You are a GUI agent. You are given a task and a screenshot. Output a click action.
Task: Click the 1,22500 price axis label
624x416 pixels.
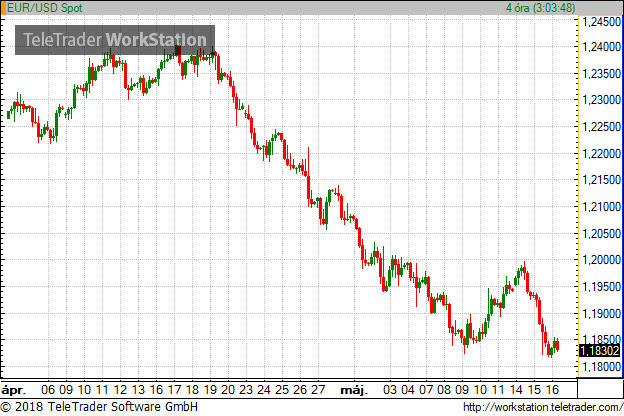[x=601, y=127]
